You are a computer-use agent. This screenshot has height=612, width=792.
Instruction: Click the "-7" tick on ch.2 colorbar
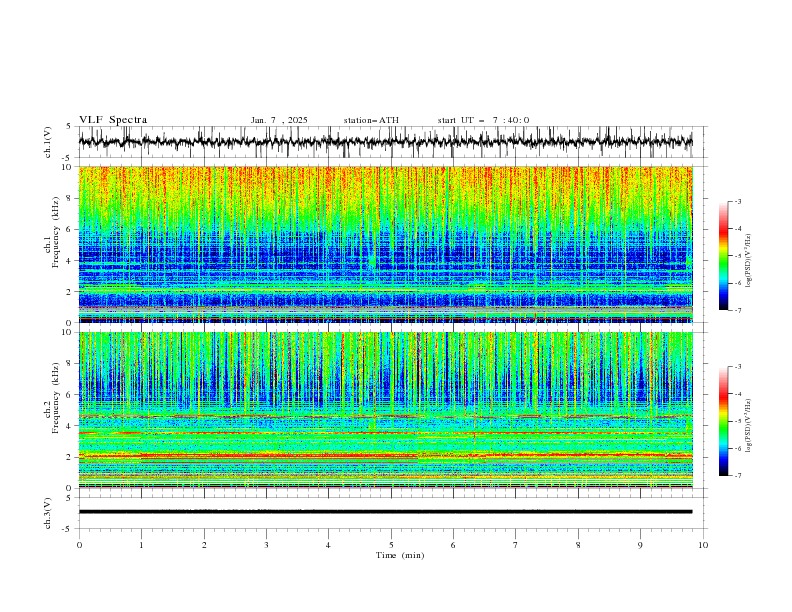tap(737, 475)
